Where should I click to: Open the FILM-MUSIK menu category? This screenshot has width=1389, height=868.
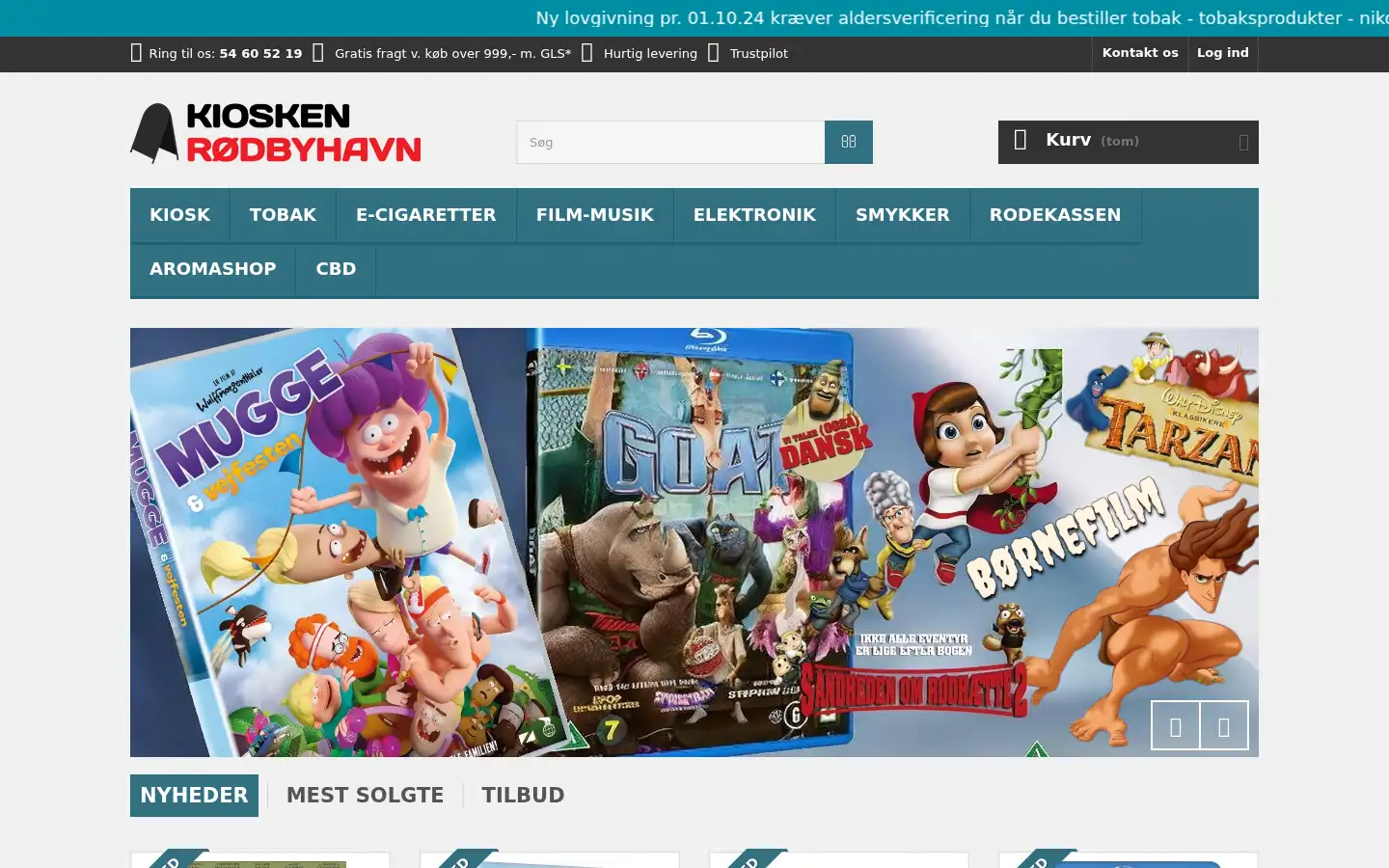click(x=595, y=215)
